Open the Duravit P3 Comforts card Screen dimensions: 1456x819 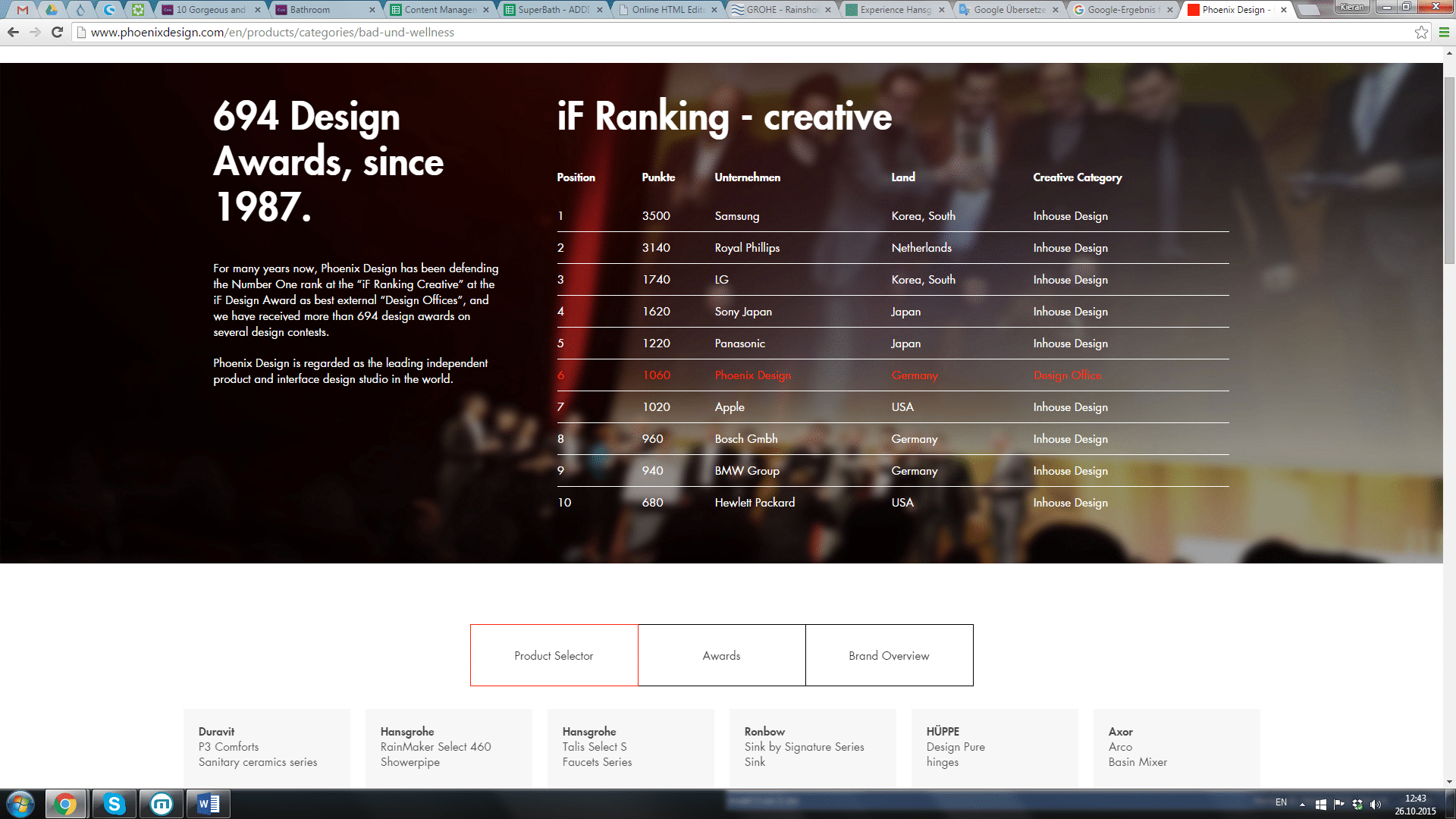[x=267, y=748]
